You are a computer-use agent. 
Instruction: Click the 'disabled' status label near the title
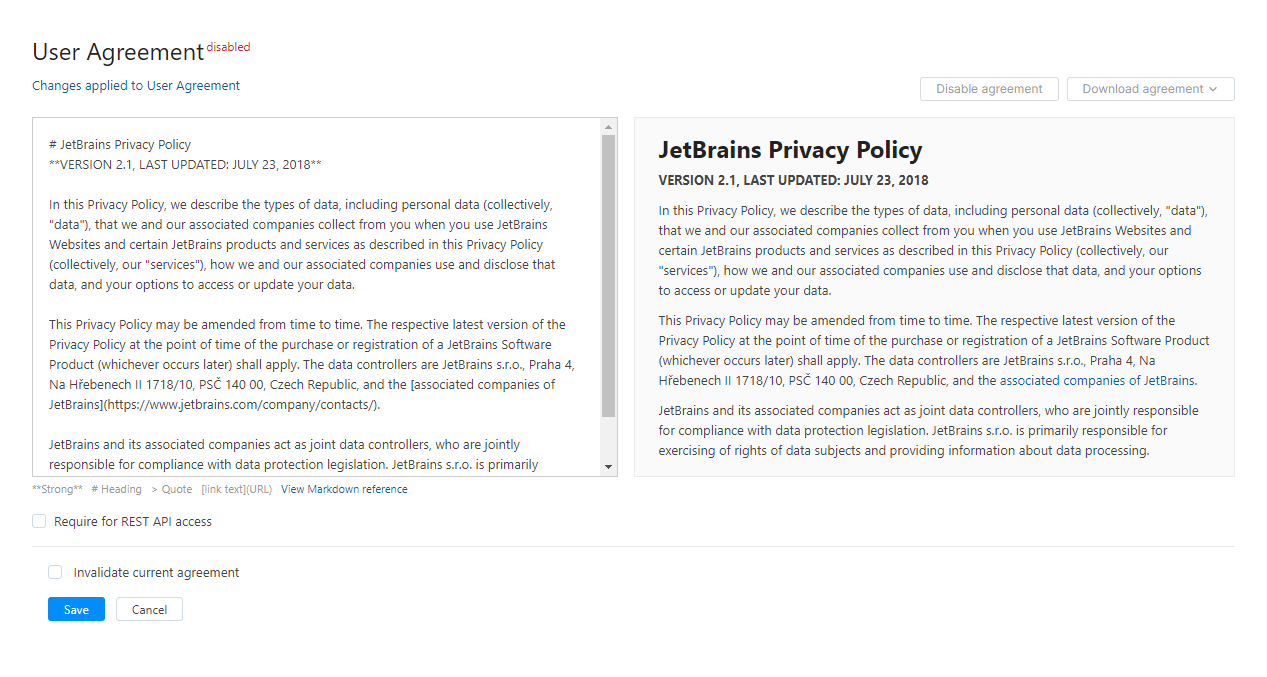[x=230, y=46]
